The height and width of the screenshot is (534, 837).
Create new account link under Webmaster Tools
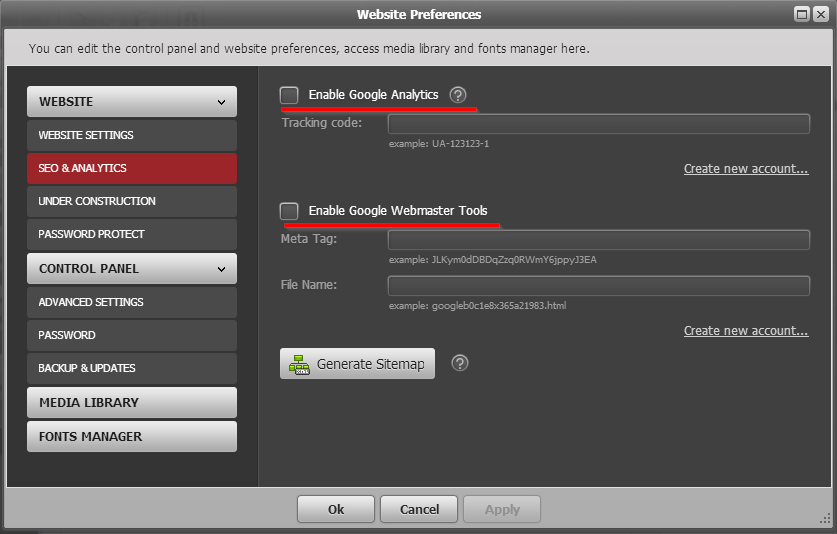(746, 331)
